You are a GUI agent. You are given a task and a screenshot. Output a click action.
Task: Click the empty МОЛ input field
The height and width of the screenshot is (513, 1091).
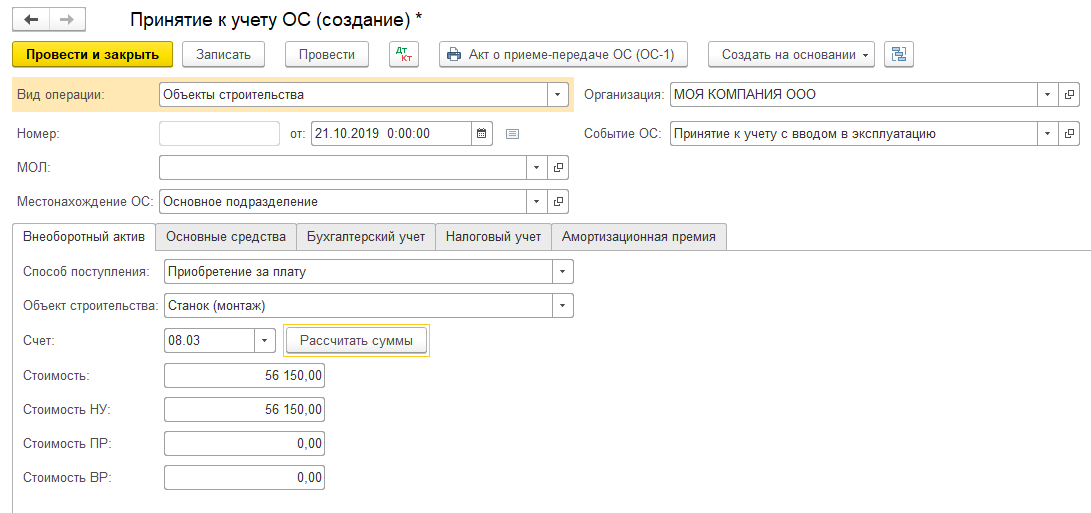343,168
